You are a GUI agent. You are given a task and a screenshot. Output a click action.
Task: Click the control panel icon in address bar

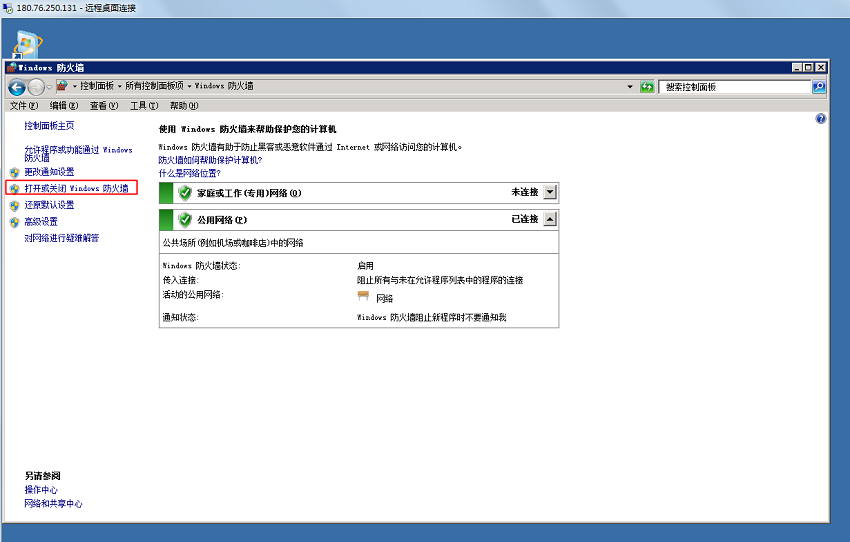[x=62, y=87]
